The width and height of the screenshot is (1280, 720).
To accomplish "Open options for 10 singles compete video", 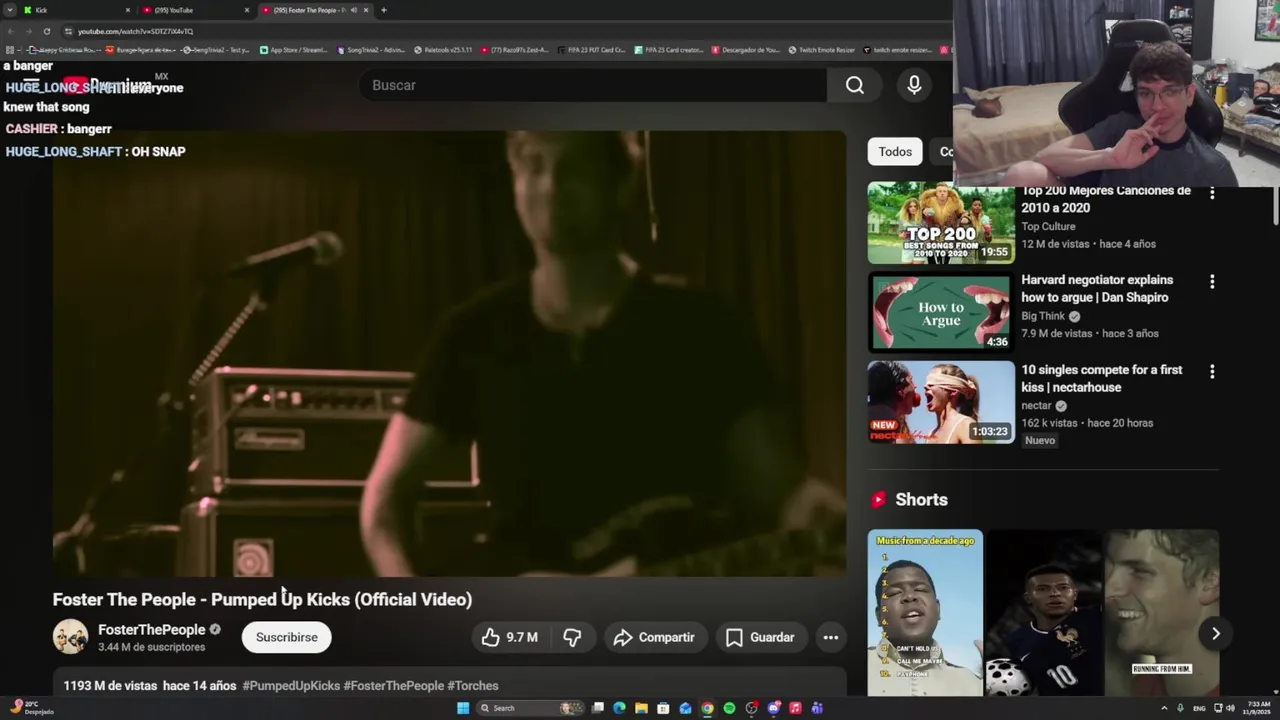I will [1212, 372].
